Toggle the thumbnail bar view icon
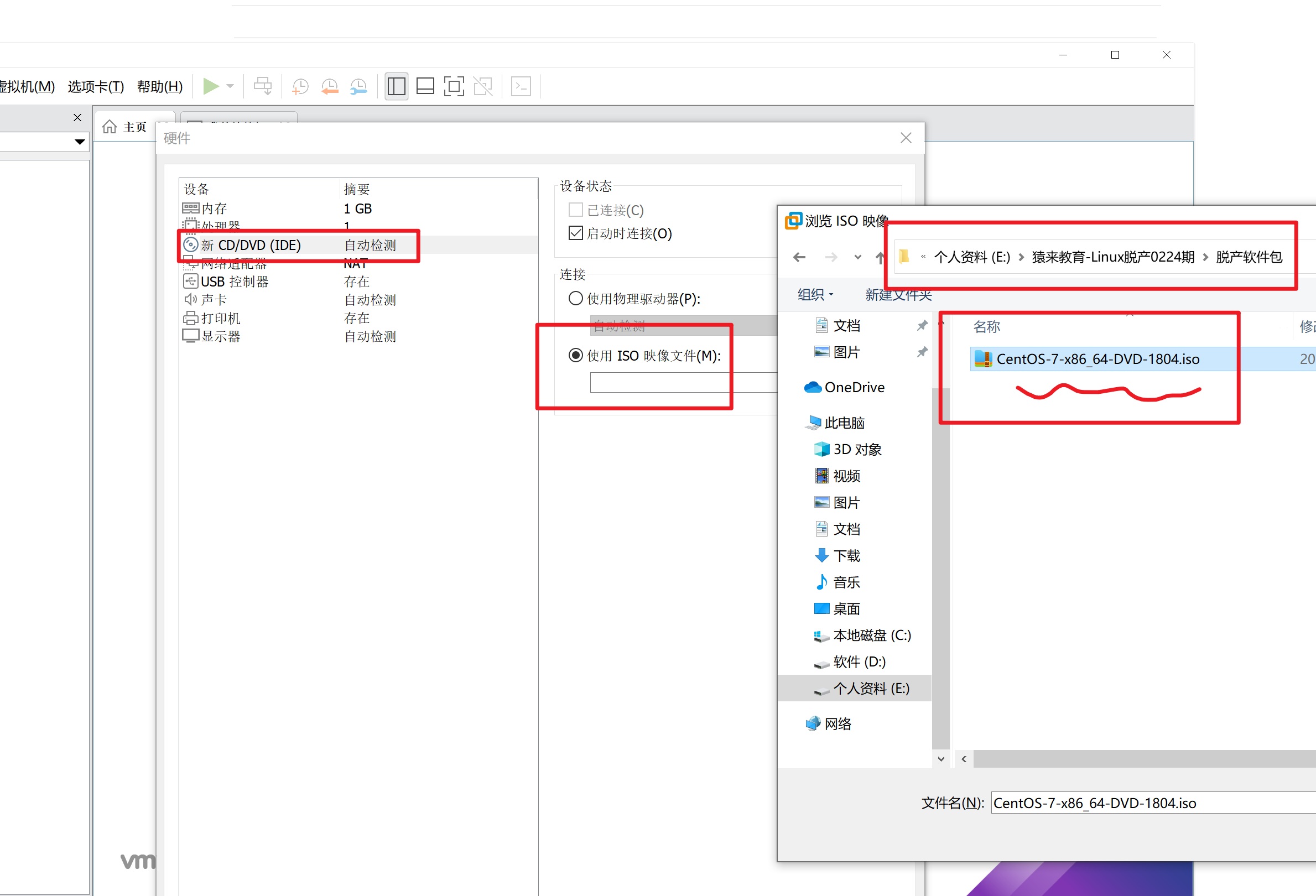Viewport: 1316px width, 896px height. (x=425, y=87)
